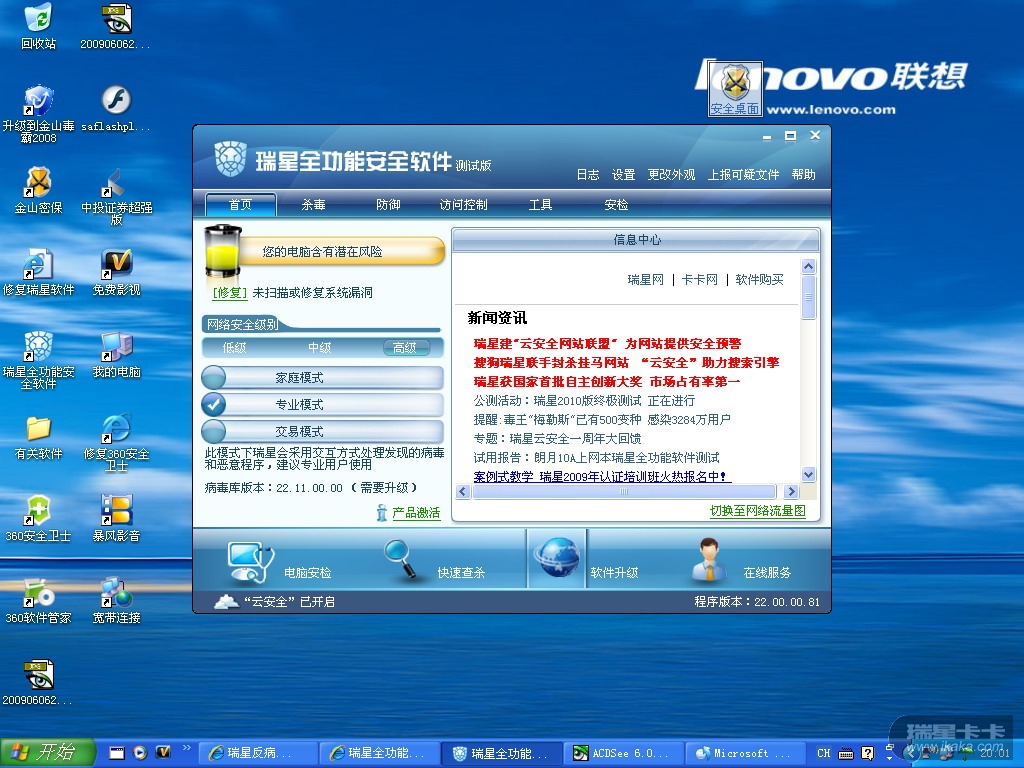Start 电脑安检 computer check
The image size is (1024, 768).
pyautogui.click(x=281, y=562)
